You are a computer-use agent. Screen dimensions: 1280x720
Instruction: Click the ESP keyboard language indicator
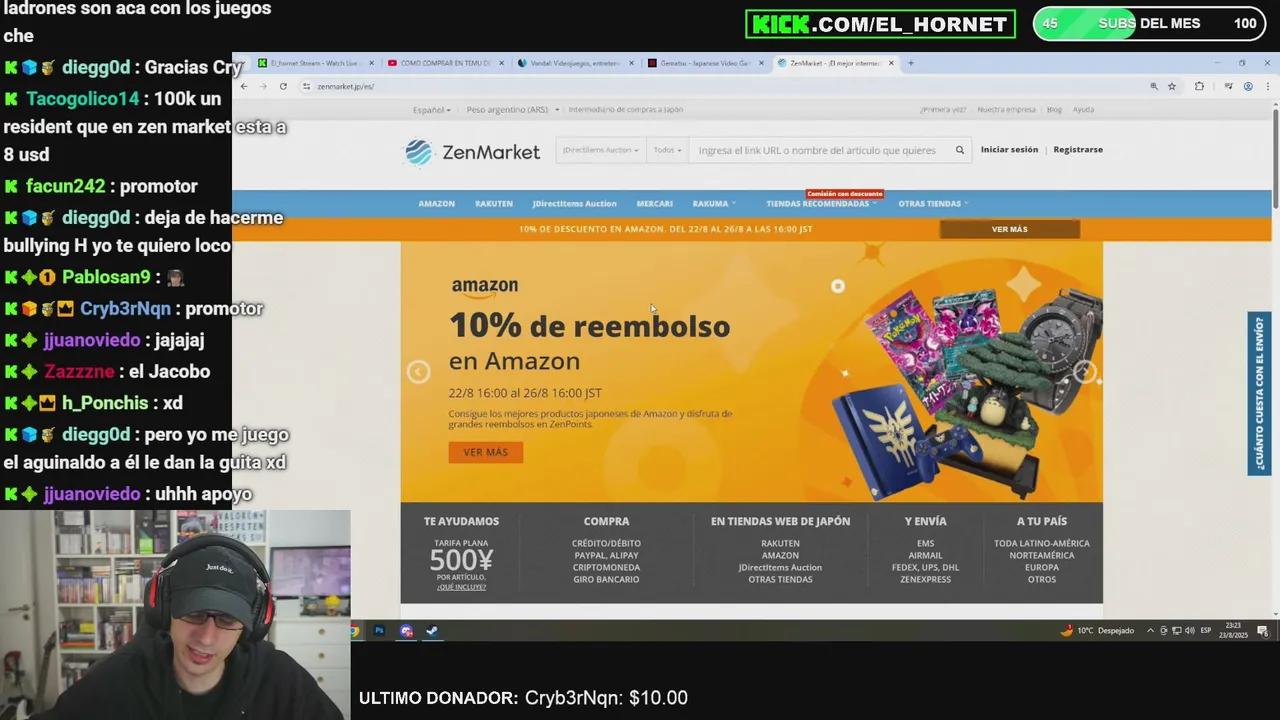[1206, 631]
